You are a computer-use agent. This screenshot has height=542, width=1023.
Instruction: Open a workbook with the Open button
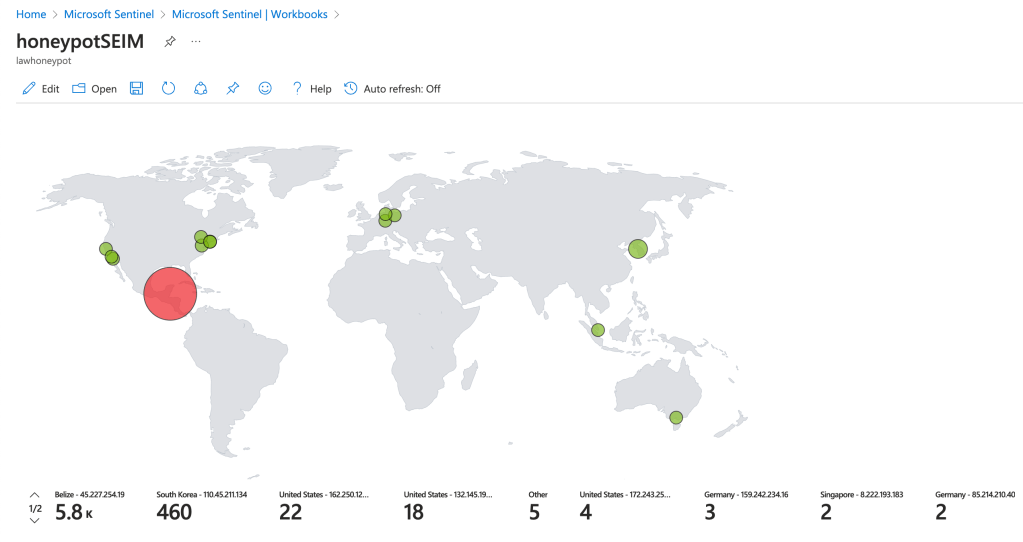coord(94,89)
